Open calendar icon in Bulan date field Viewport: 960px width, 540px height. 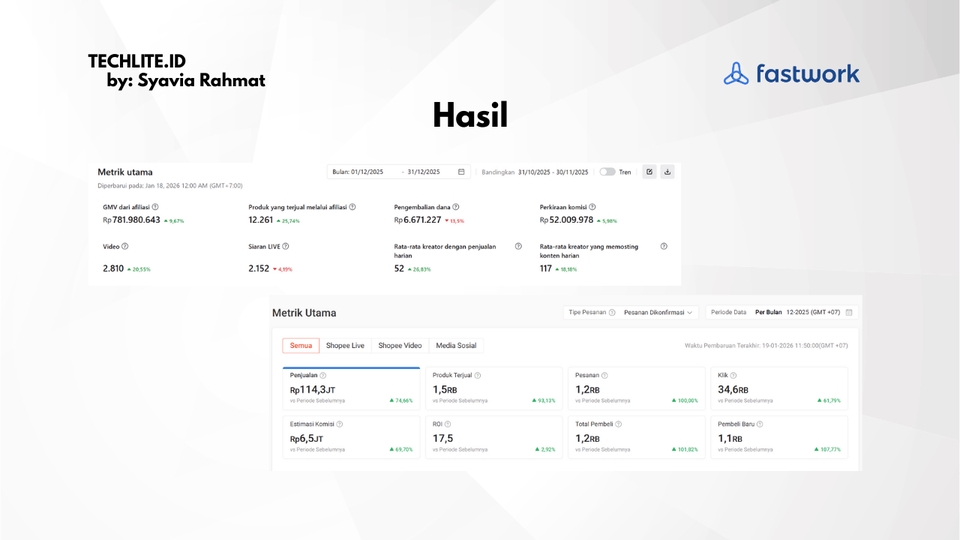coord(461,172)
